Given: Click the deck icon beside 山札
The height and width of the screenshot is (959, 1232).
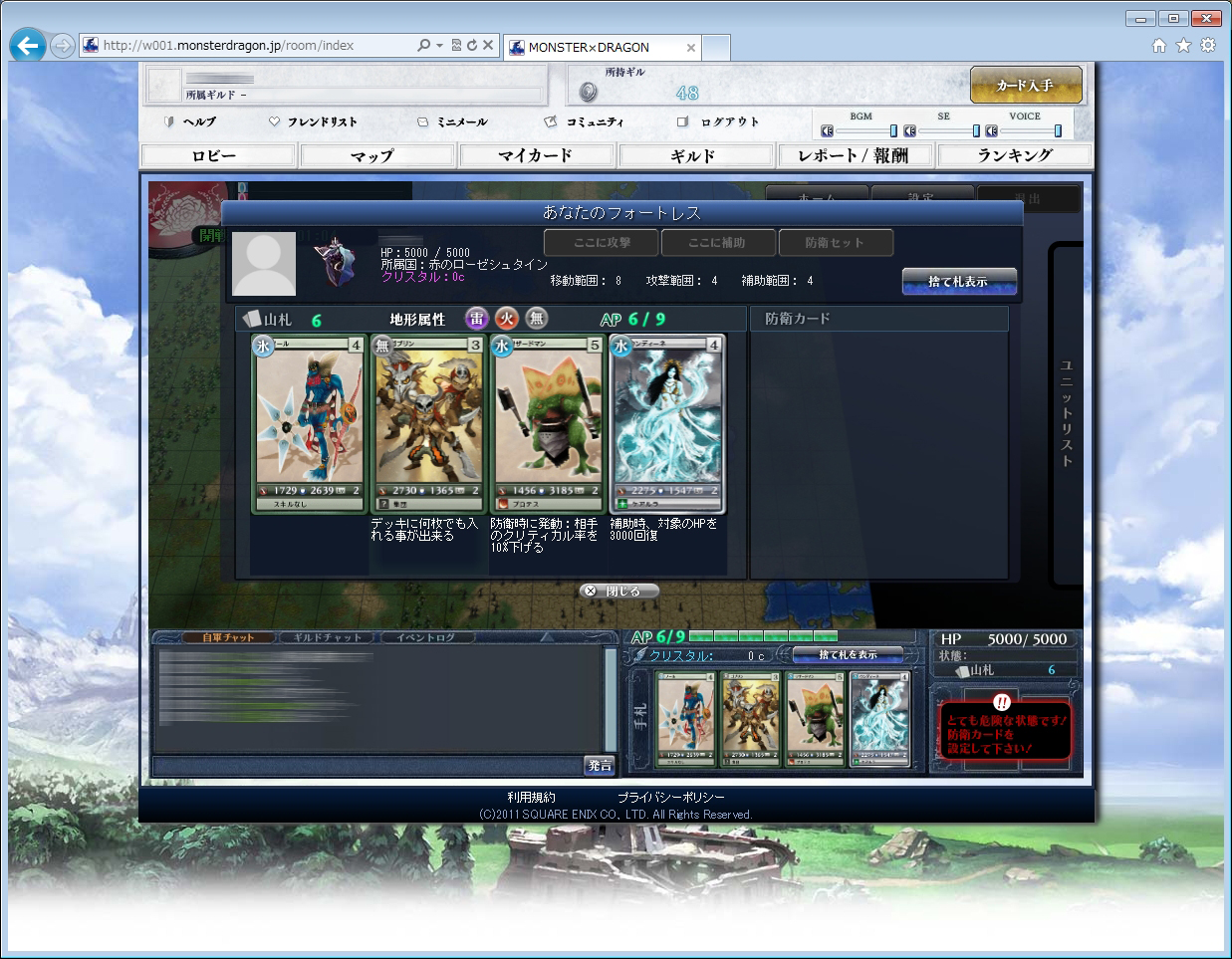Looking at the screenshot, I should tap(253, 319).
